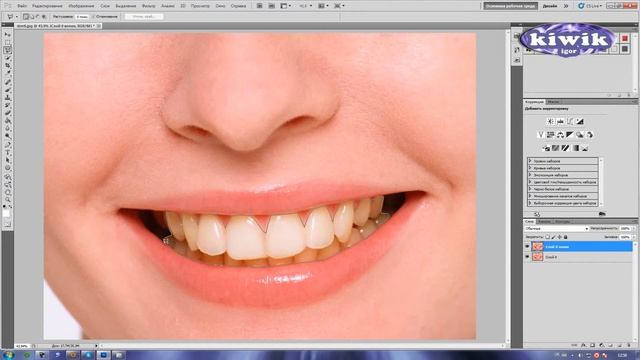Open the Изображение menu
Image resolution: width=640 pixels, height=360 pixels.
[81, 6]
